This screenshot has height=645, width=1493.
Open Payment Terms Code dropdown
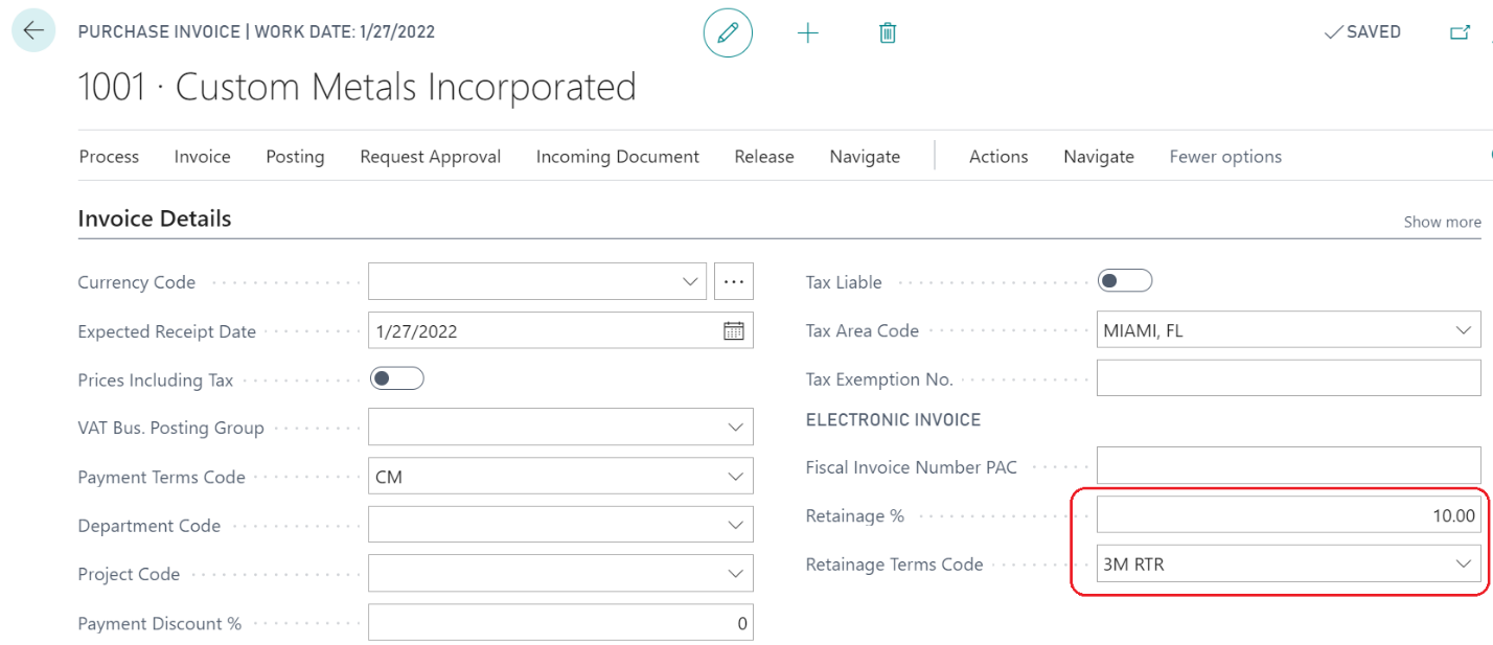click(736, 477)
